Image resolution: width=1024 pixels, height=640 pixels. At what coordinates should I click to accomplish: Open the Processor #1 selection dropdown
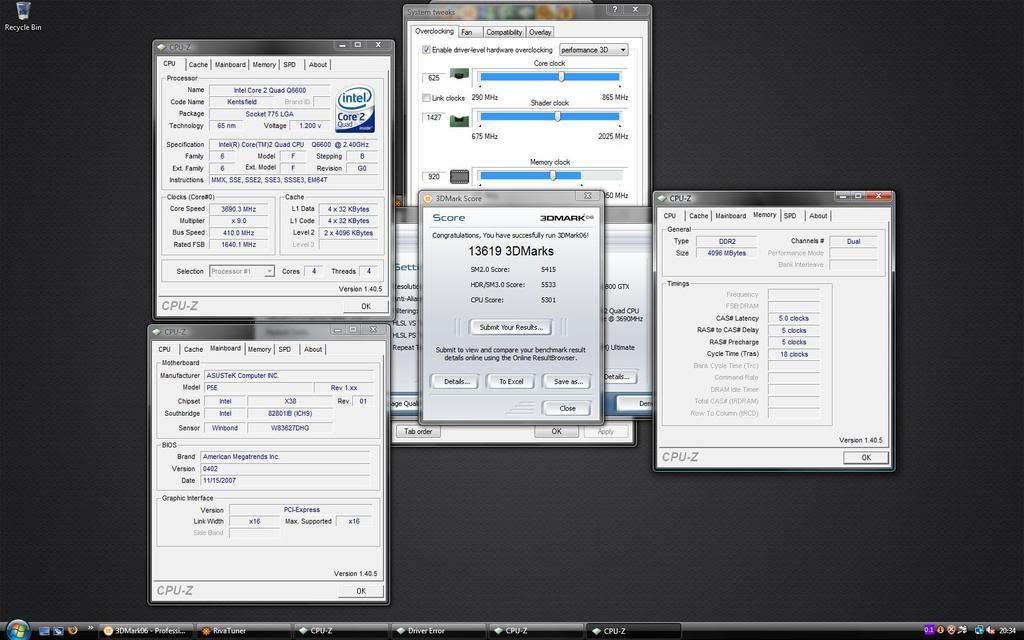242,271
